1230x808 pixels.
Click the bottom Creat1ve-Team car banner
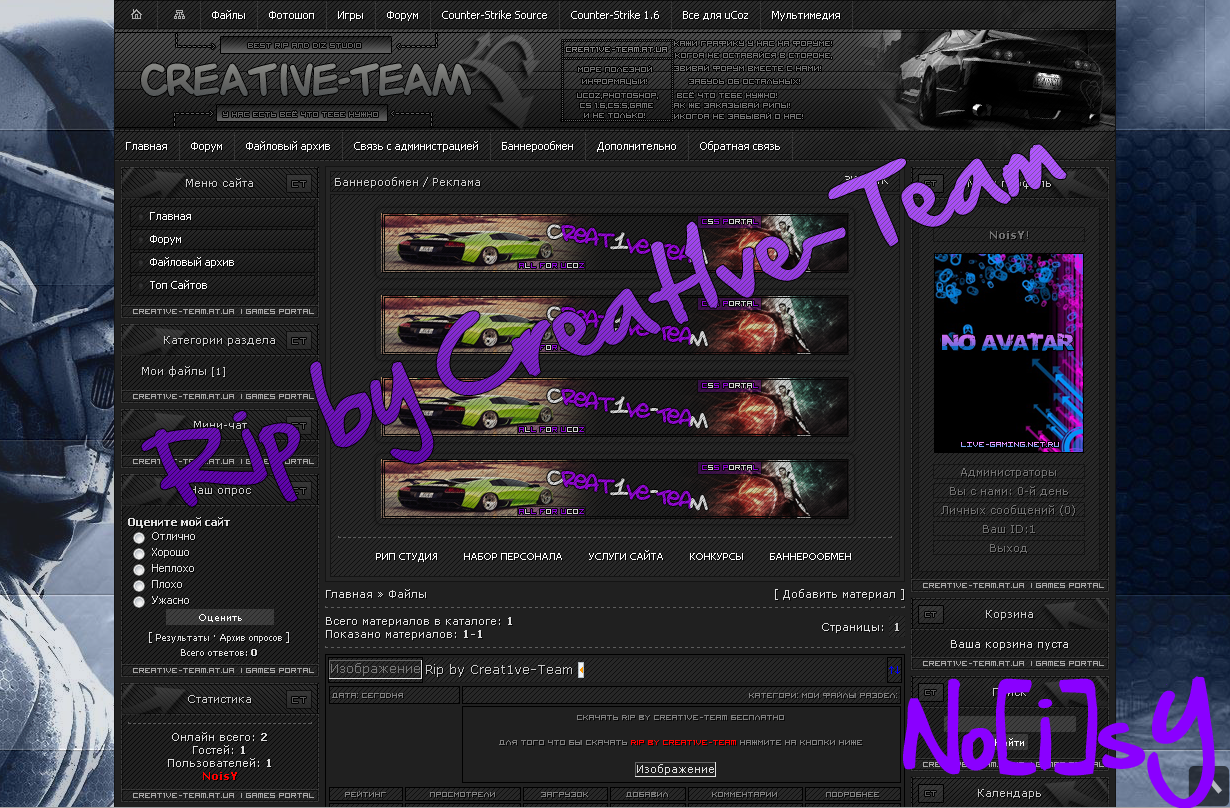(x=614, y=489)
